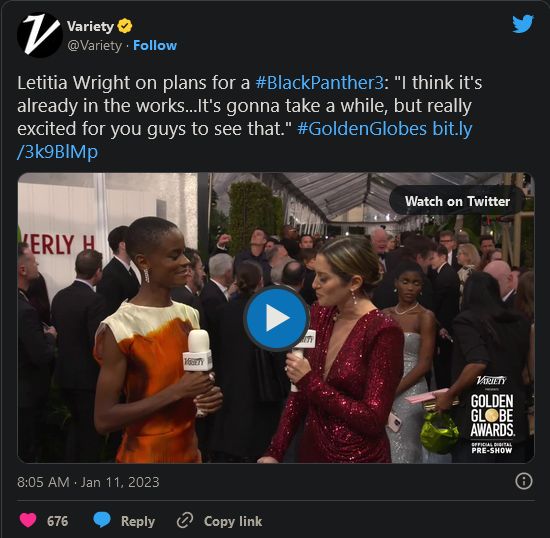Play the Letitia Wright interview video
This screenshot has height=538, width=550.
tap(276, 318)
